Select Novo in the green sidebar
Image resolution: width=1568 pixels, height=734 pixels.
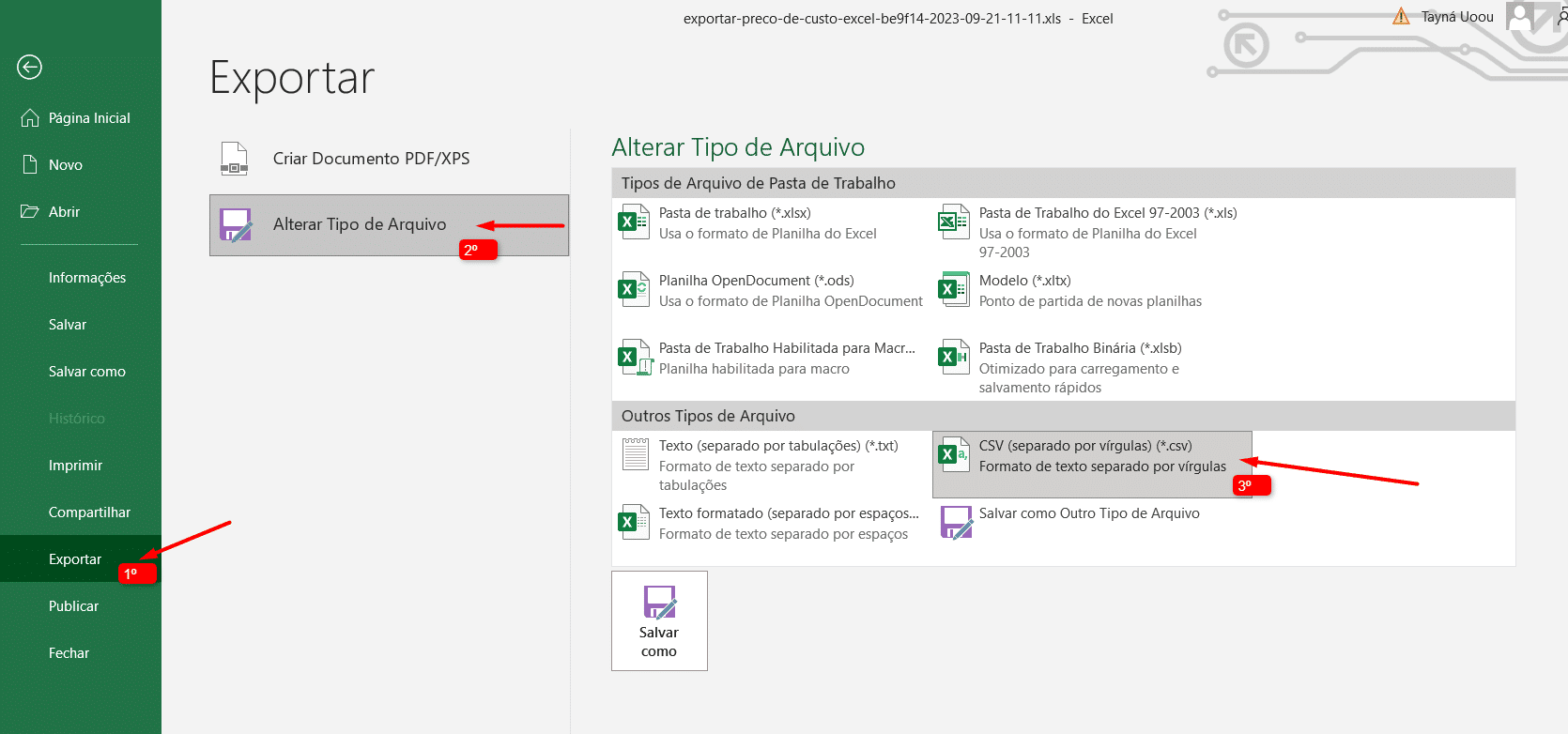click(x=52, y=165)
